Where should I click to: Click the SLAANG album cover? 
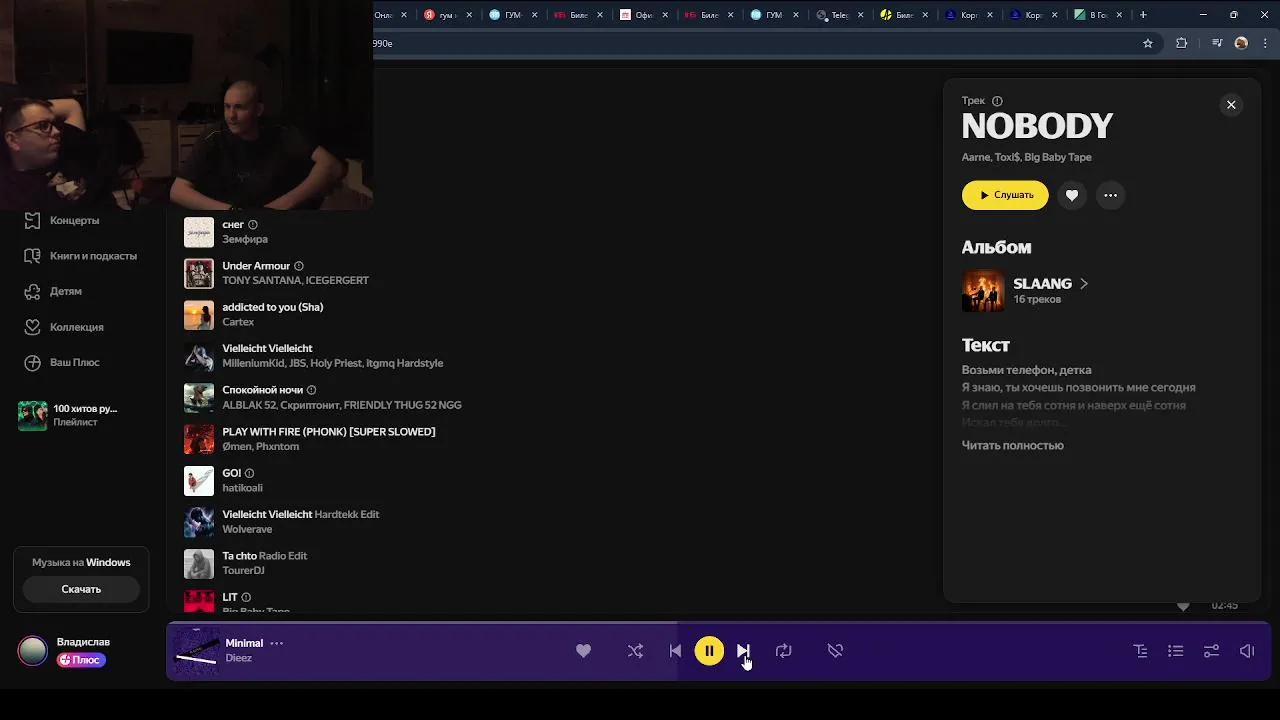(983, 291)
